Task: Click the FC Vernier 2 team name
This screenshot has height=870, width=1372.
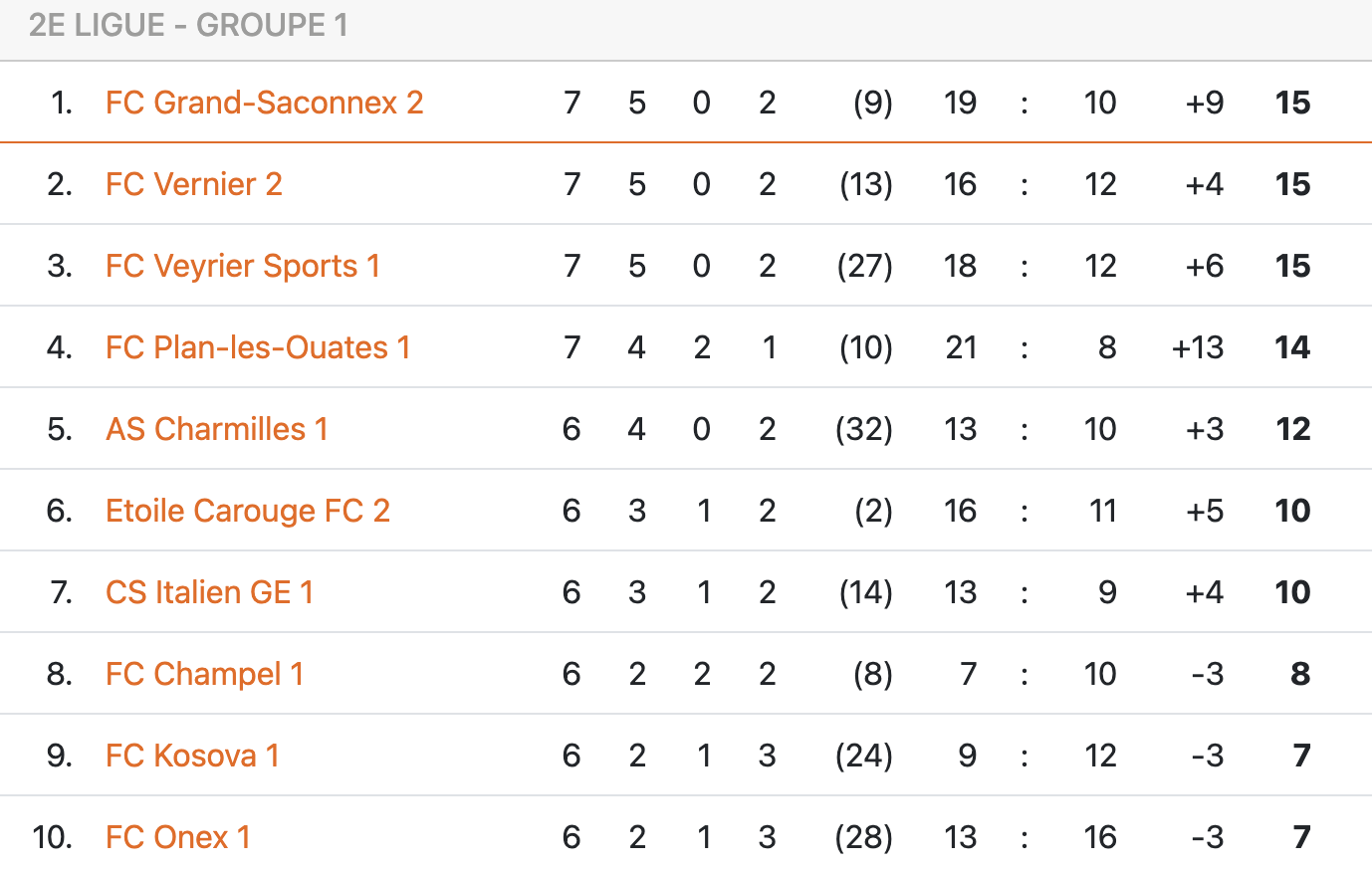Action: point(194,184)
